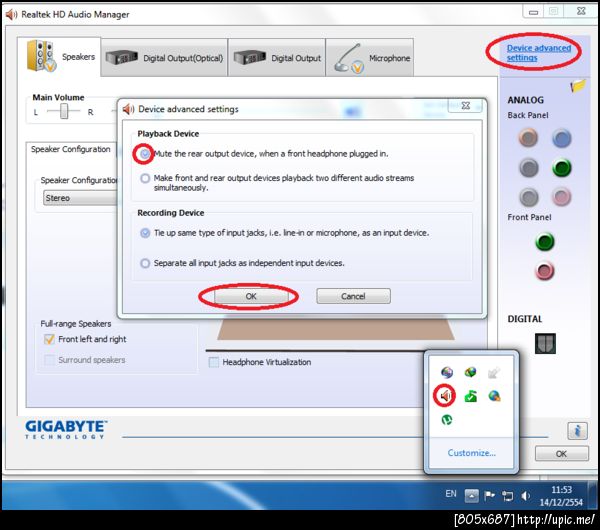Click Customize link in tray popup
Viewport: 600px width, 530px height.
(x=471, y=453)
